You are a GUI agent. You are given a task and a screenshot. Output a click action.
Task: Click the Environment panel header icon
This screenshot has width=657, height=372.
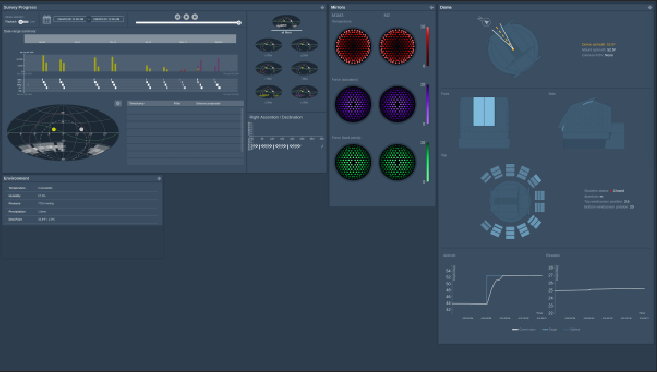pyautogui.click(x=159, y=178)
